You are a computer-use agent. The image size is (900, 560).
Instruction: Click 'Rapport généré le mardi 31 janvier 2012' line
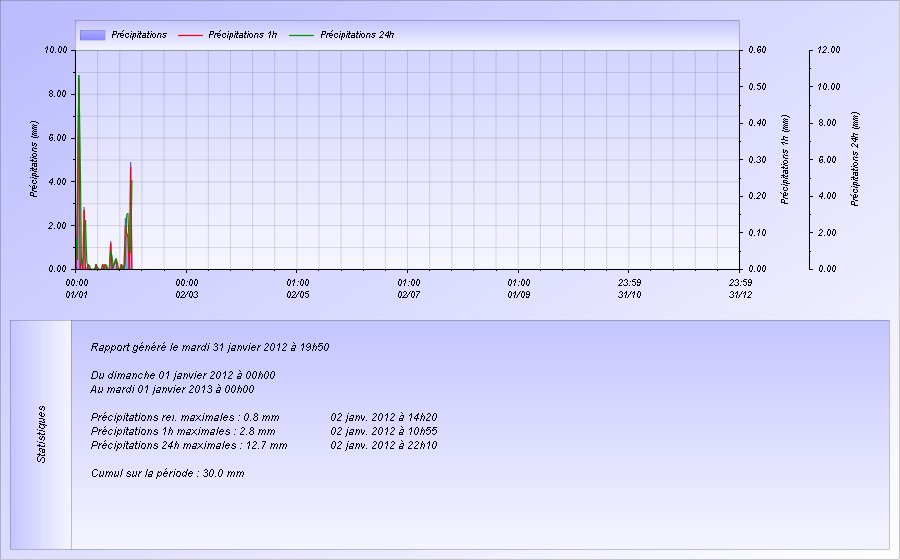tap(210, 347)
